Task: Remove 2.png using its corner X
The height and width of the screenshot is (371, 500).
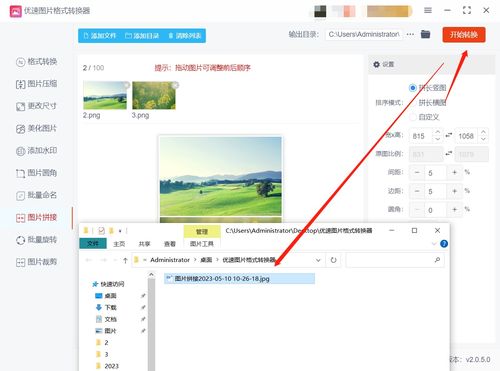Action: click(126, 85)
